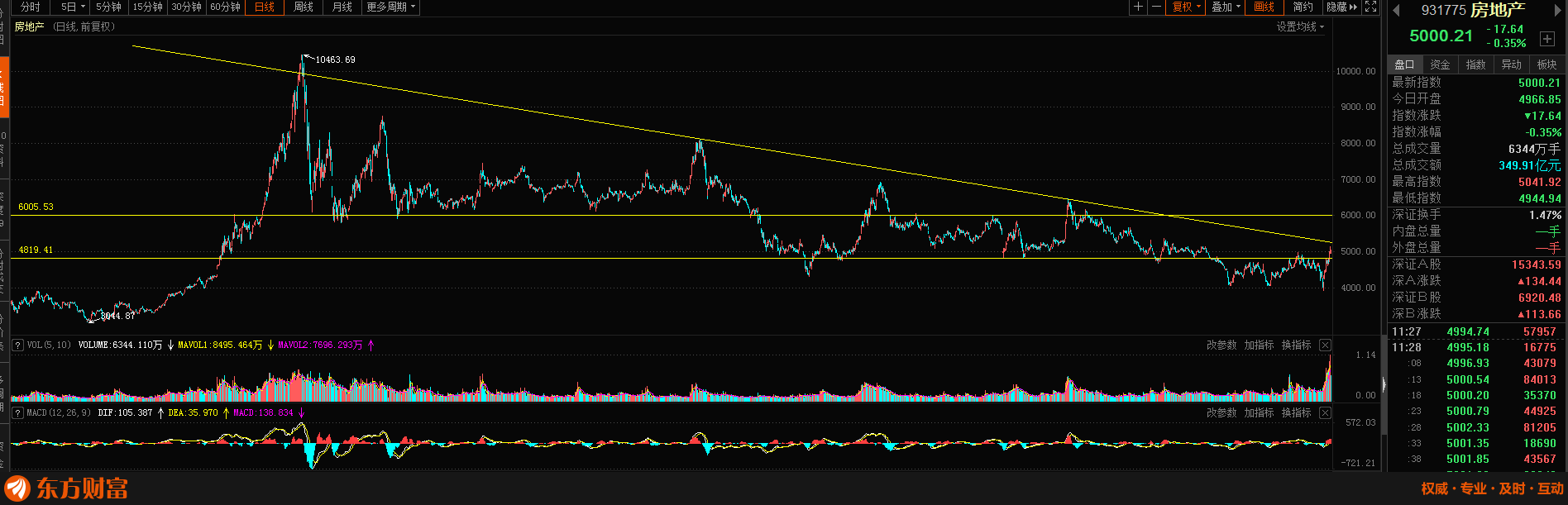Open the 资金 tab in right panel
The image size is (1568, 505).
[1440, 64]
